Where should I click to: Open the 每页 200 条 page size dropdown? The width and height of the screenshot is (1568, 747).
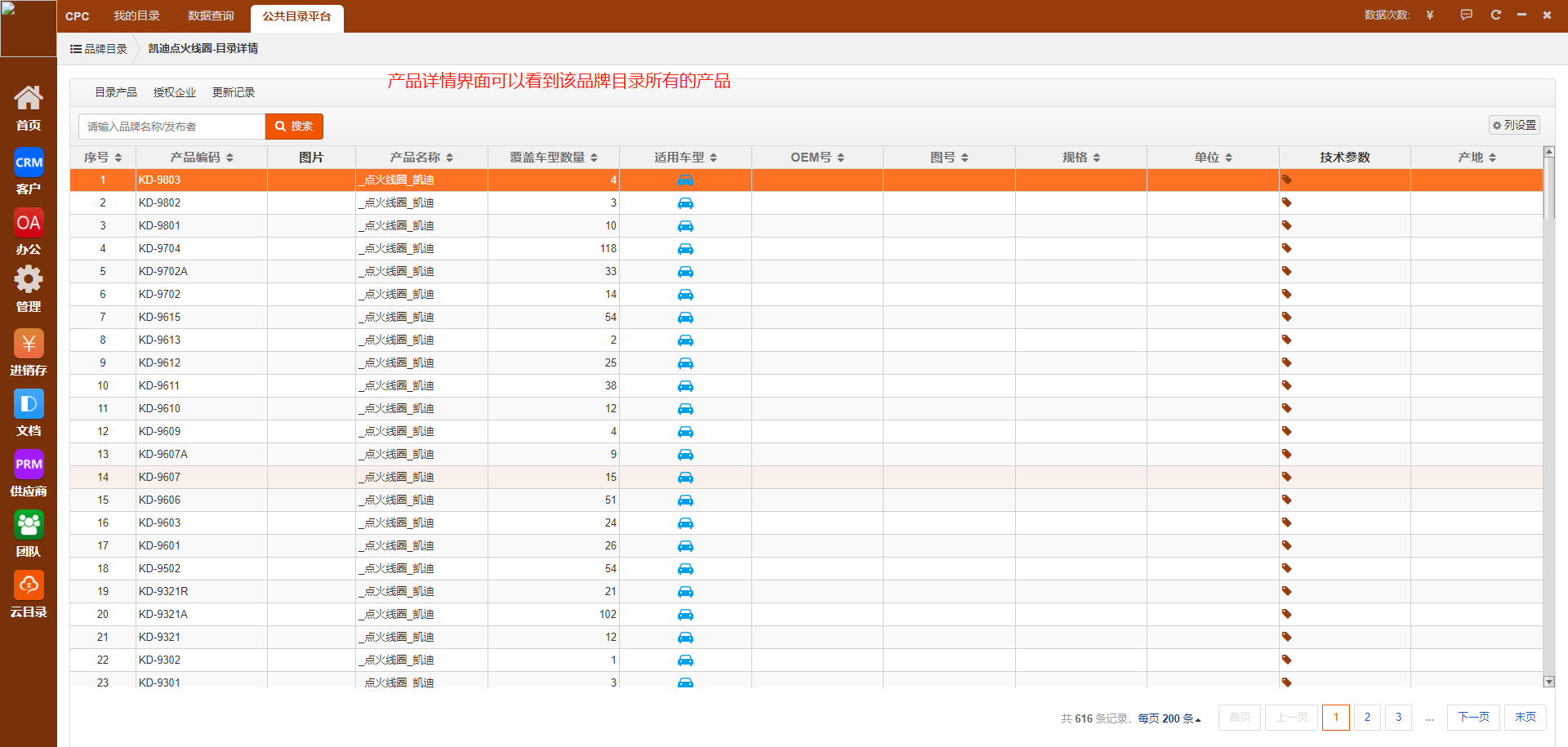(x=1169, y=718)
